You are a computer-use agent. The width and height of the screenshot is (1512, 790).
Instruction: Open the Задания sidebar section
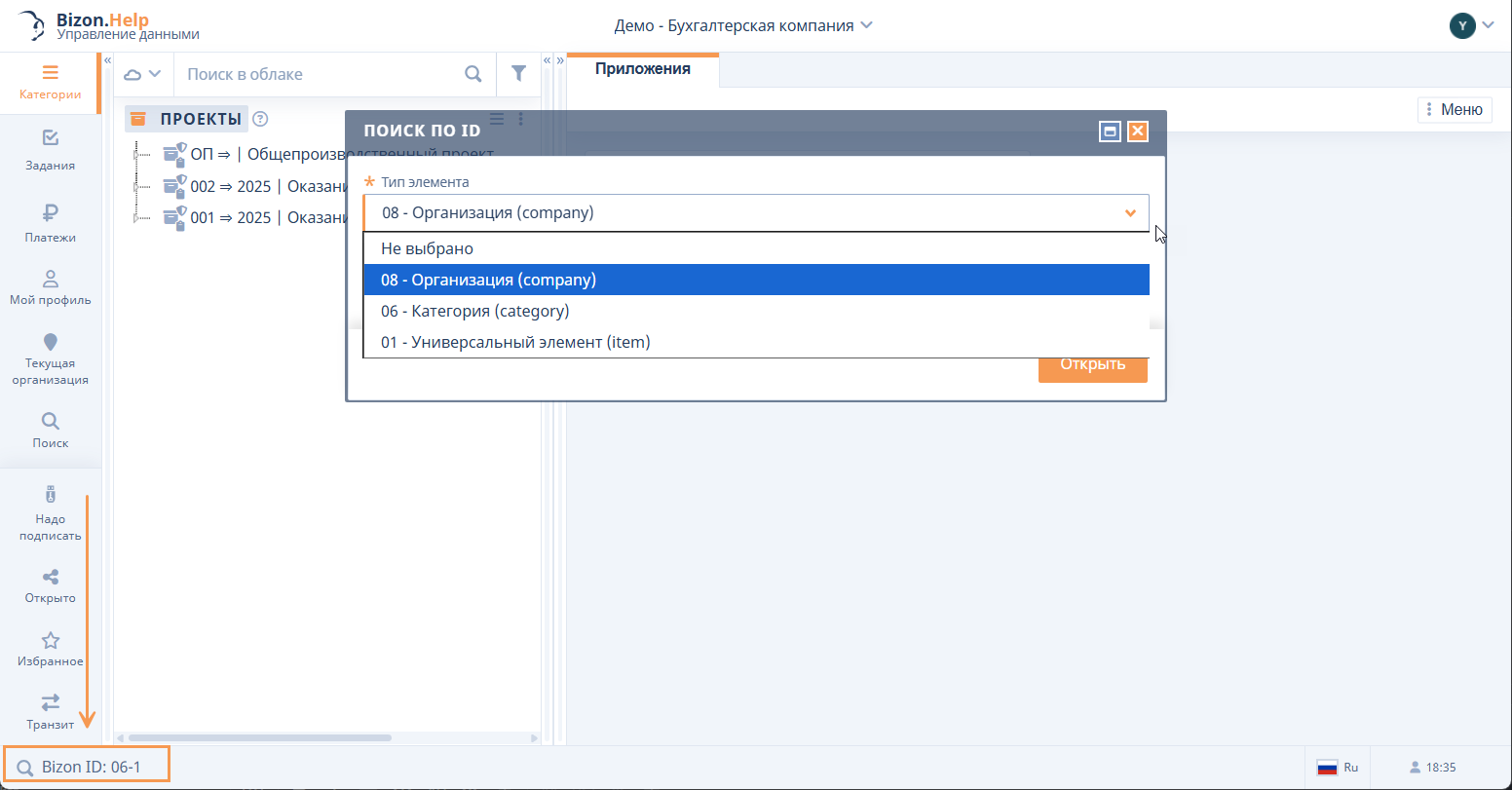pyautogui.click(x=51, y=150)
